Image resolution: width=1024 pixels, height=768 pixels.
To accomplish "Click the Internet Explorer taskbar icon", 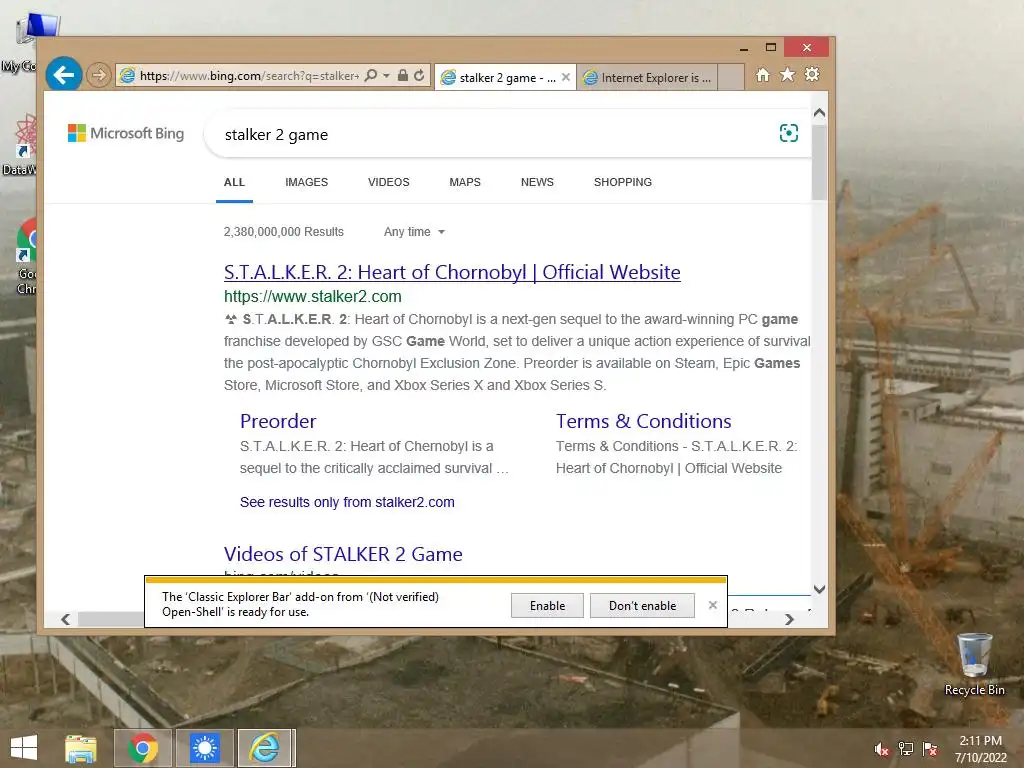I will pos(265,748).
